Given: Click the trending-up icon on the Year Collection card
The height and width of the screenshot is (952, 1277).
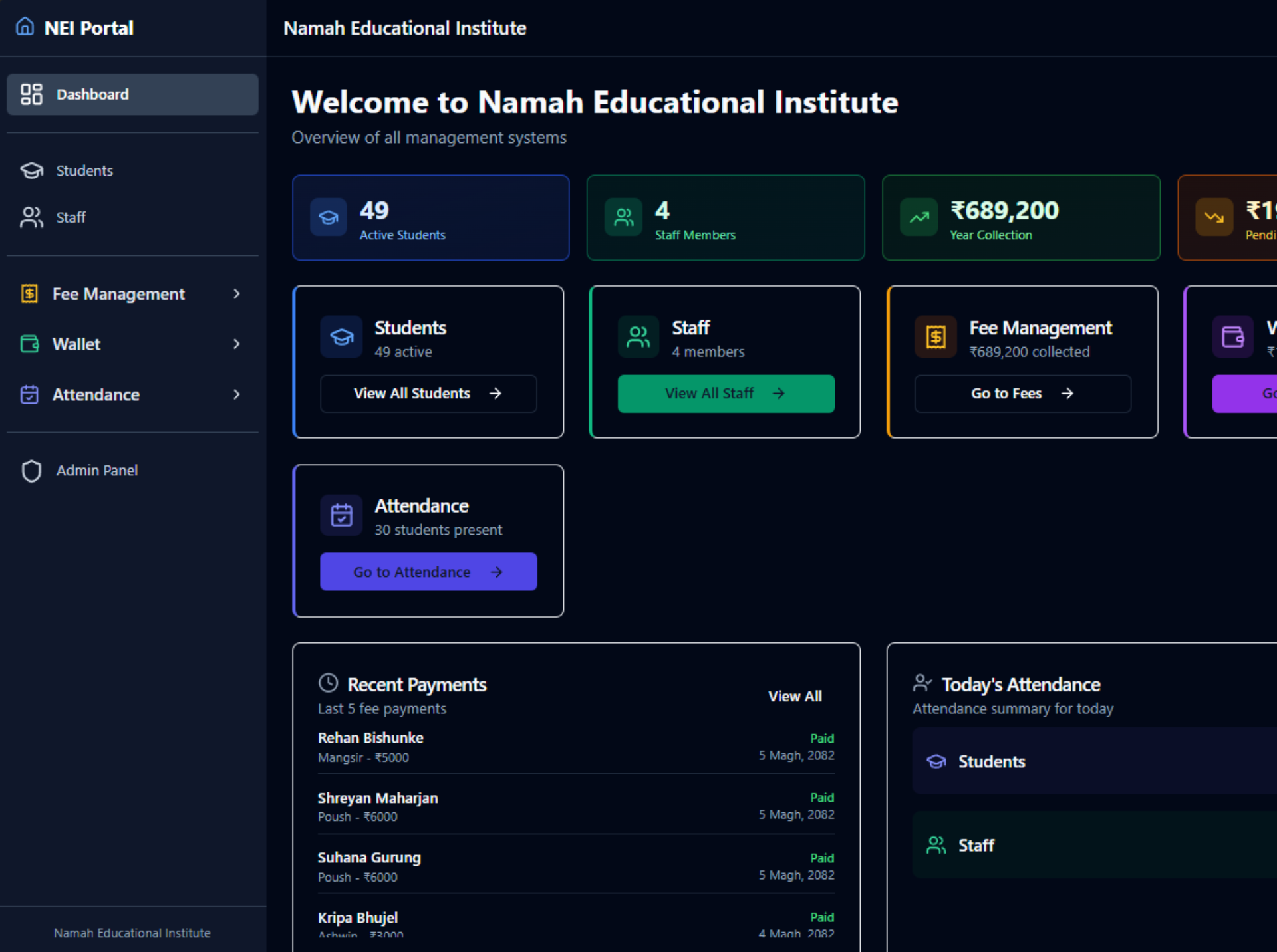Looking at the screenshot, I should (919, 217).
